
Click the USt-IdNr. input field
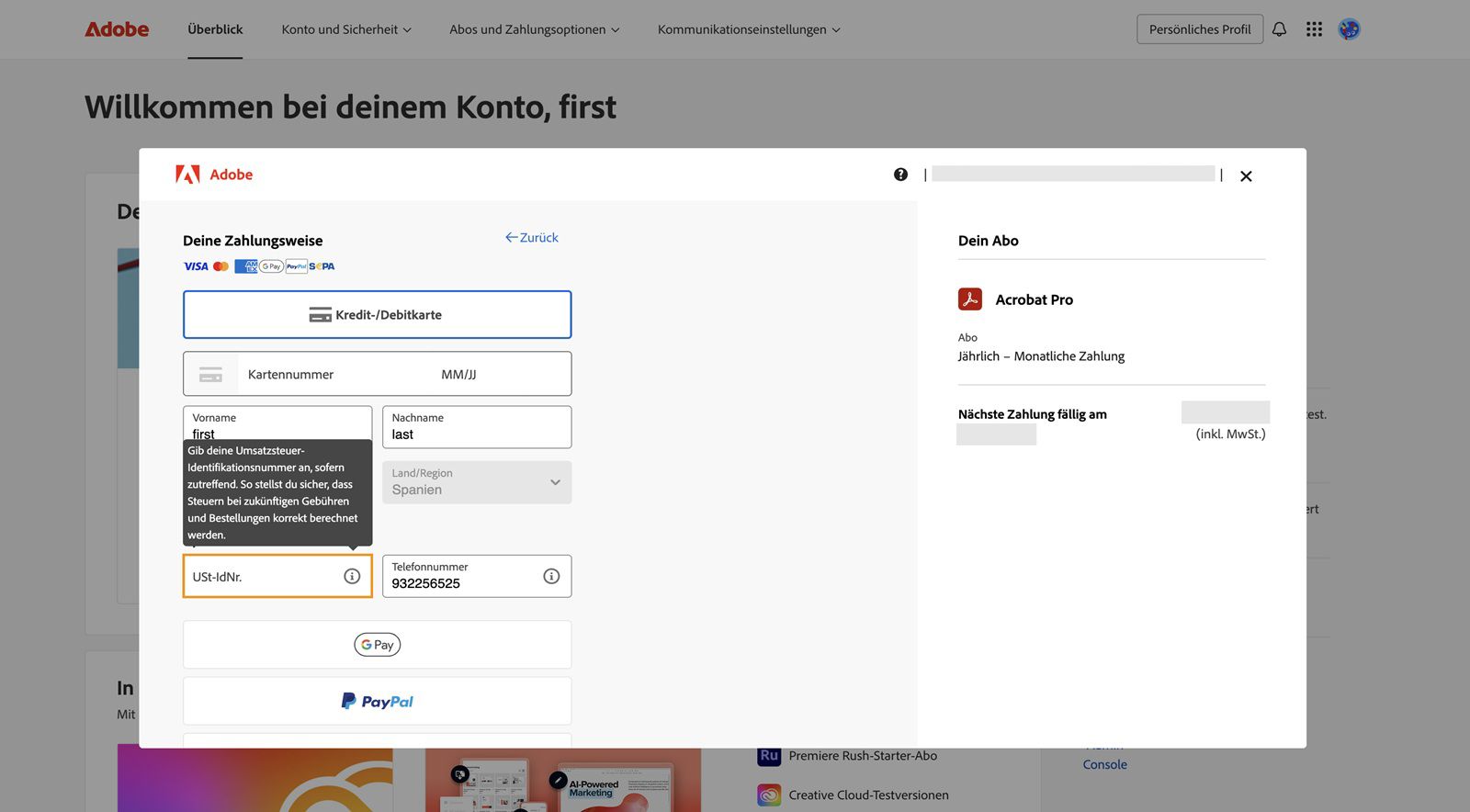(277, 576)
